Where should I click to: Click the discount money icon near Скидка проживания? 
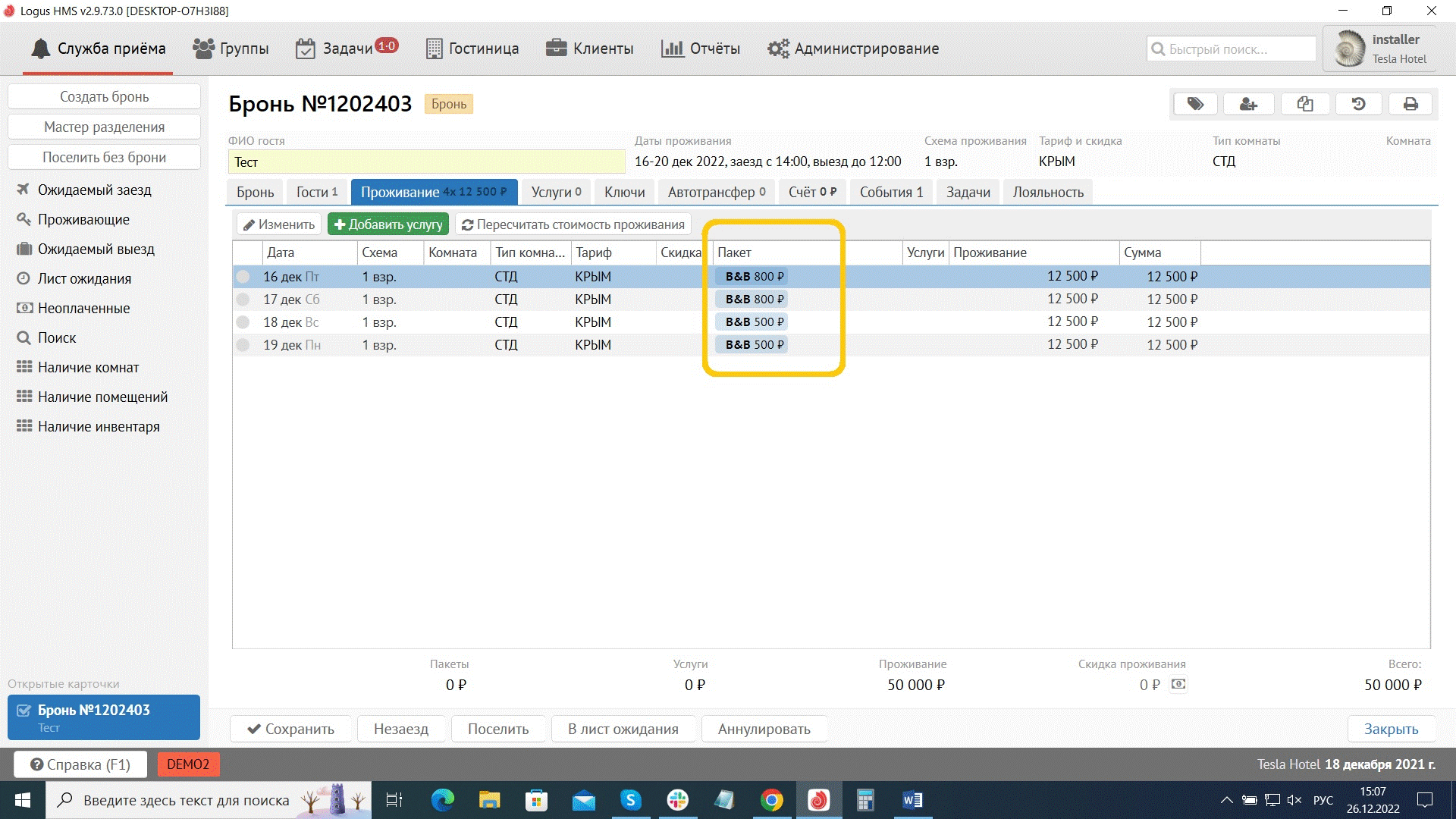(1178, 684)
